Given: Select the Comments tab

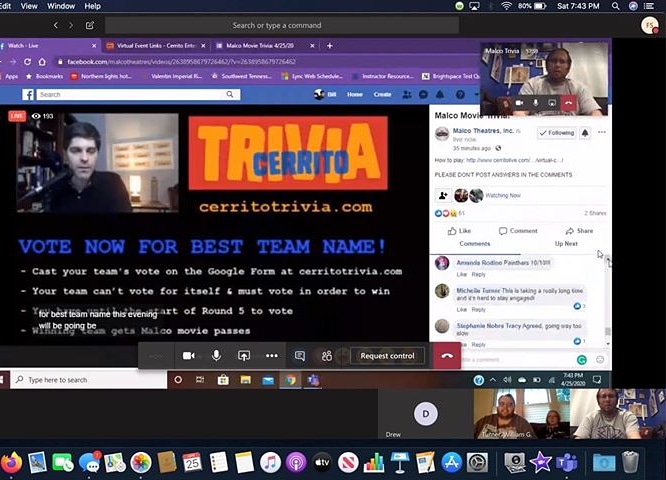Looking at the screenshot, I should (x=475, y=244).
